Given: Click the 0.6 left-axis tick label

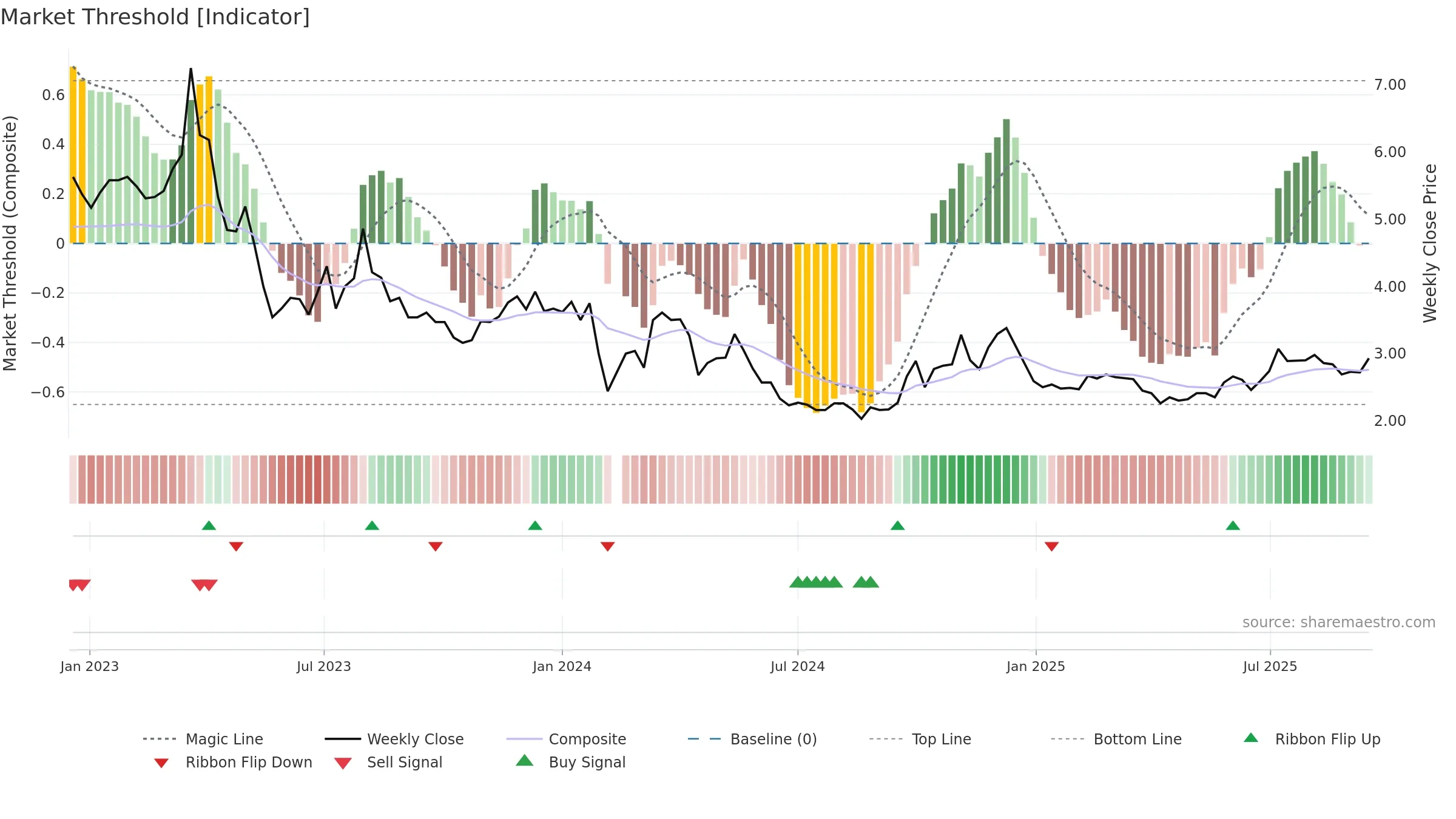Looking at the screenshot, I should (x=53, y=95).
